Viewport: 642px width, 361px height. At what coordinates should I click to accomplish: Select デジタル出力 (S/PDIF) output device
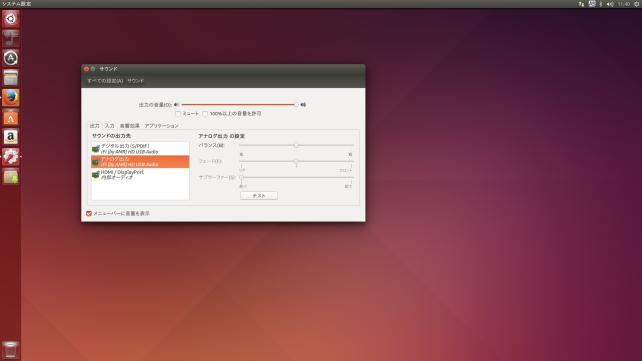[140, 149]
